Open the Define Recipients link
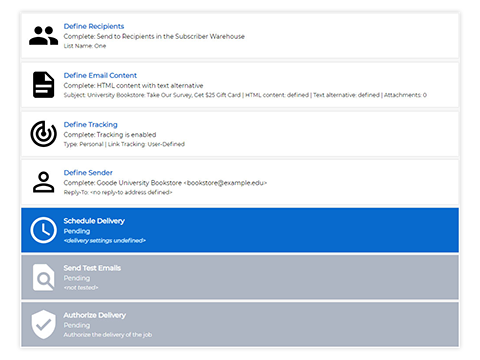 [94, 26]
